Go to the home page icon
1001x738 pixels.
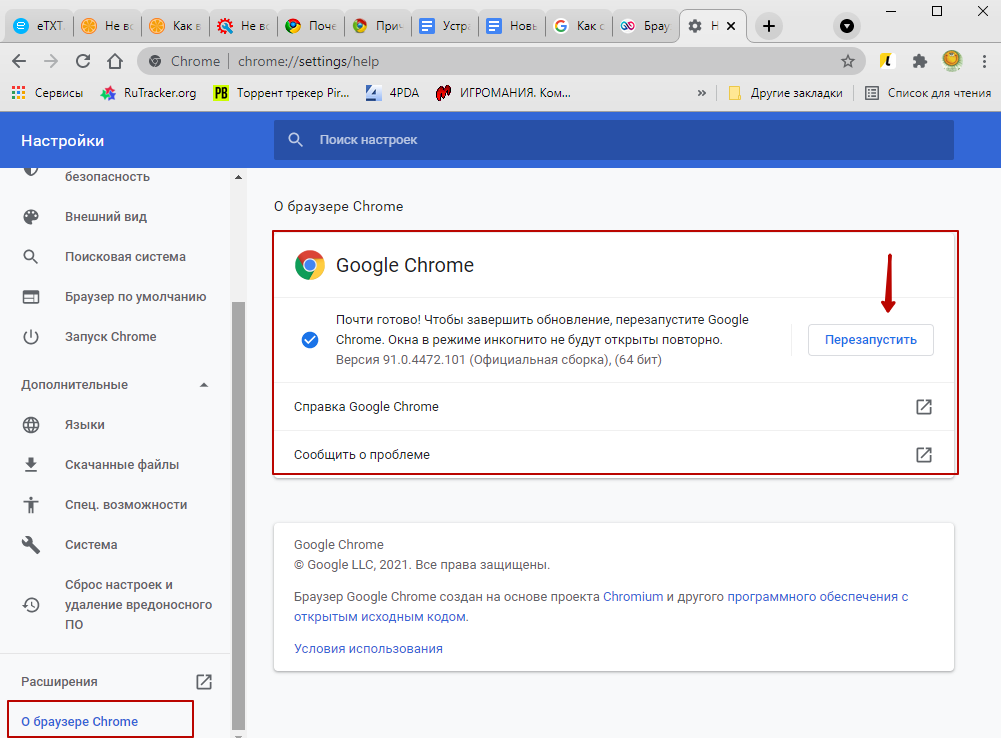tap(115, 61)
